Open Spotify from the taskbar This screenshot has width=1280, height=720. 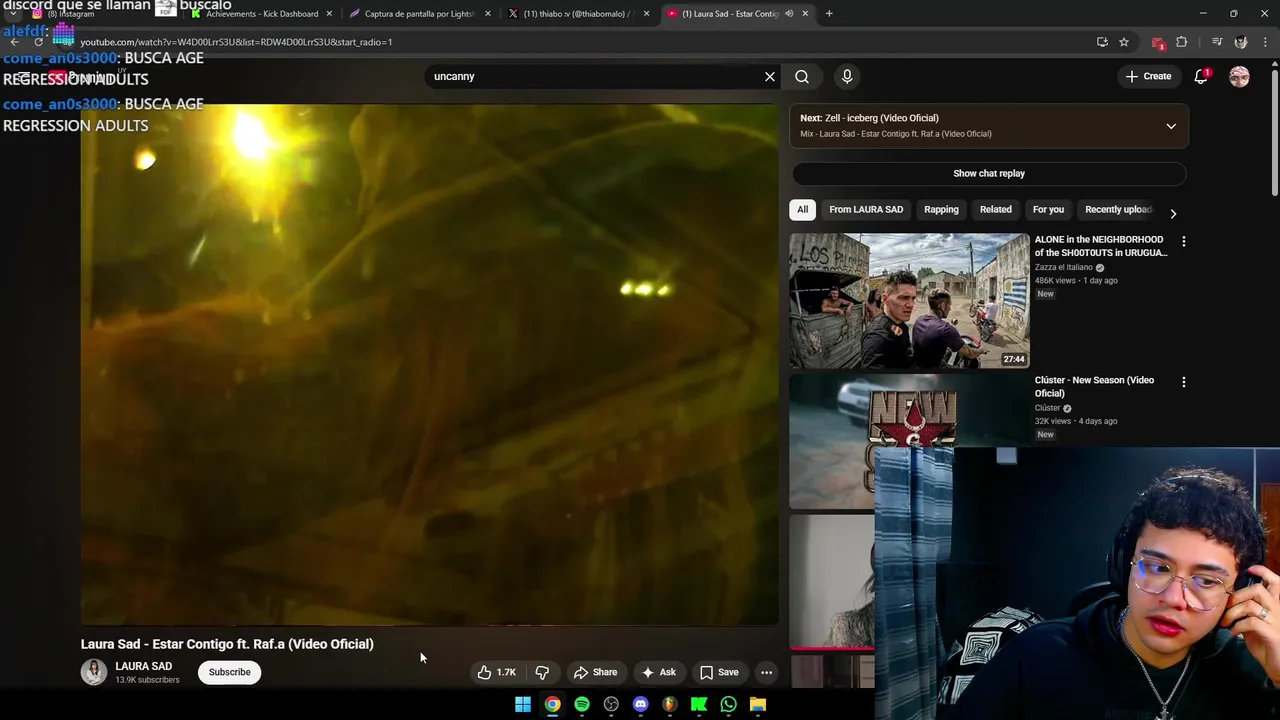[x=582, y=704]
